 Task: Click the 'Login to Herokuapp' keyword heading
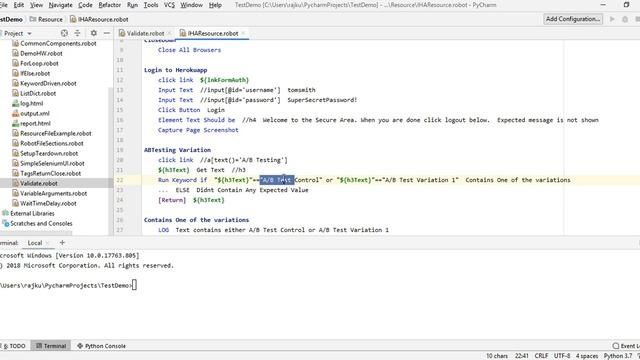[176, 70]
